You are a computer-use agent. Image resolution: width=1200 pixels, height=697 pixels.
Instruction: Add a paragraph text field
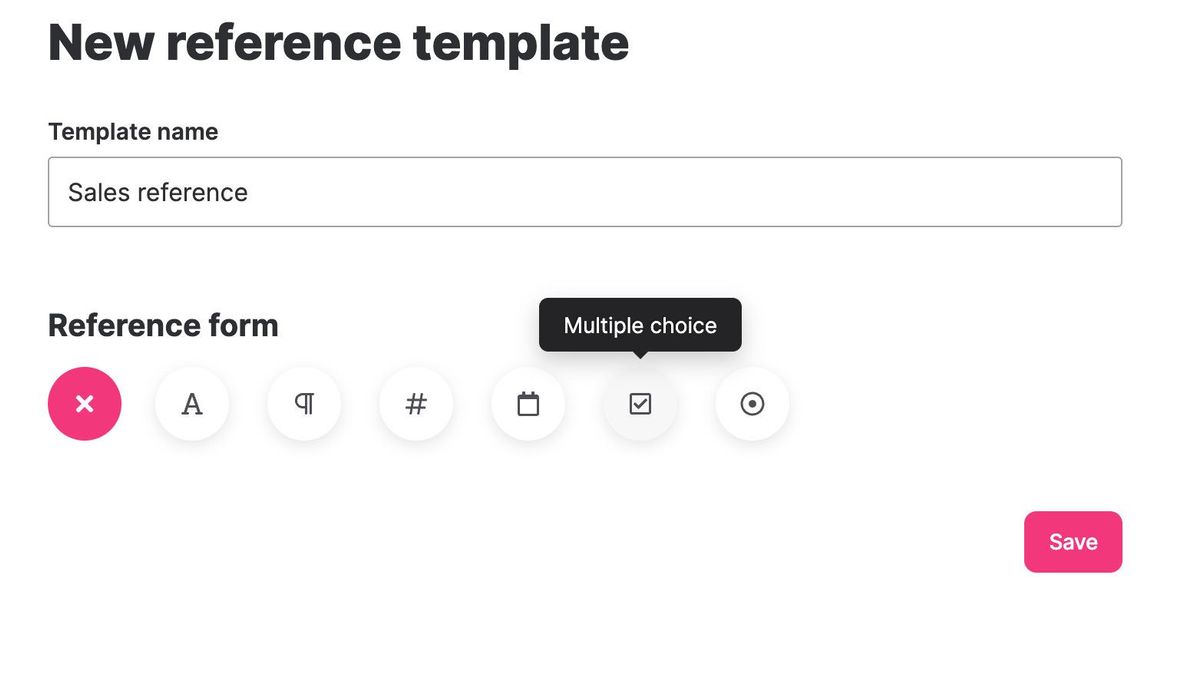point(304,404)
